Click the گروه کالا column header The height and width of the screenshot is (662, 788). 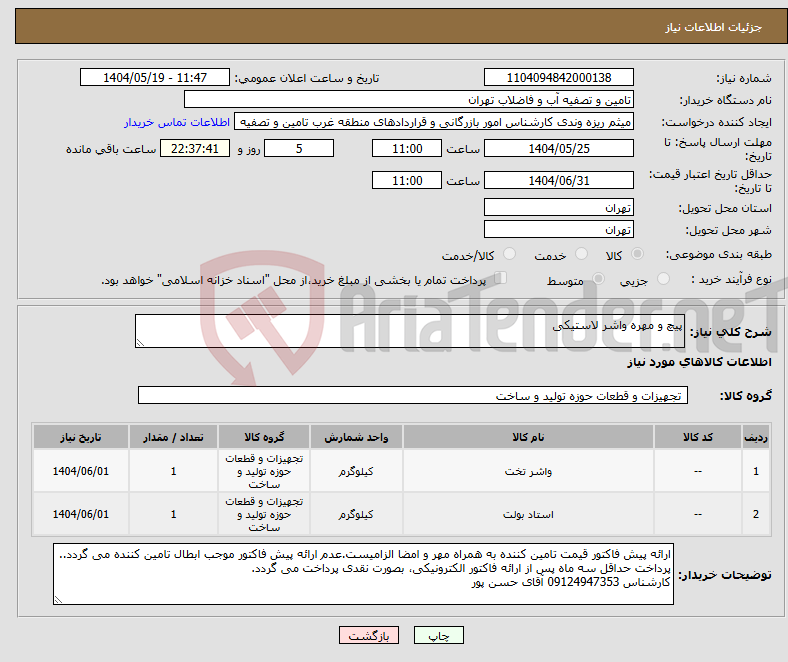point(264,437)
